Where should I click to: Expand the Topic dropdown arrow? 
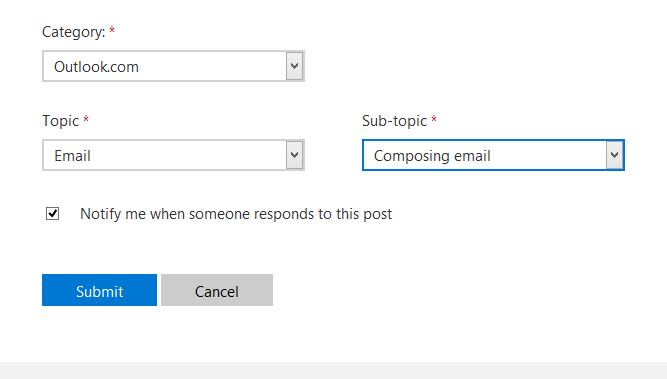tap(294, 155)
